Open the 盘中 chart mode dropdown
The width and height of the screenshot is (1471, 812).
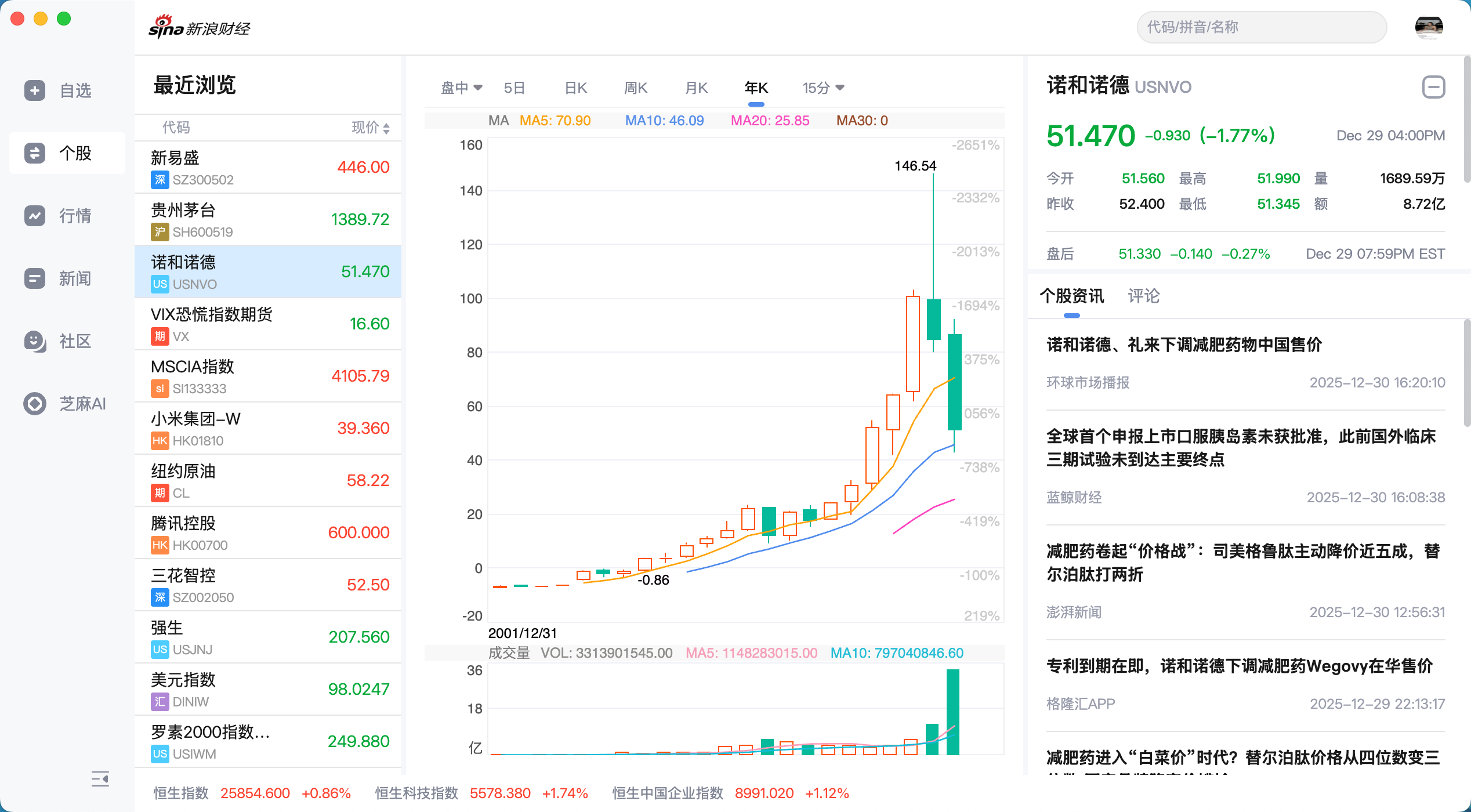(461, 87)
